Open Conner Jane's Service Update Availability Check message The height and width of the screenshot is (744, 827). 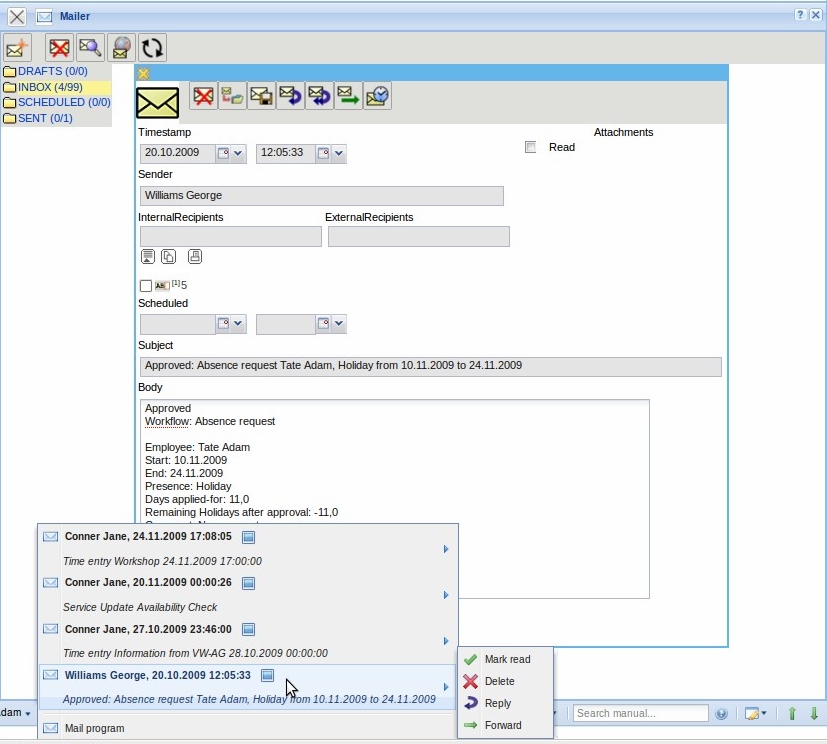click(x=140, y=606)
